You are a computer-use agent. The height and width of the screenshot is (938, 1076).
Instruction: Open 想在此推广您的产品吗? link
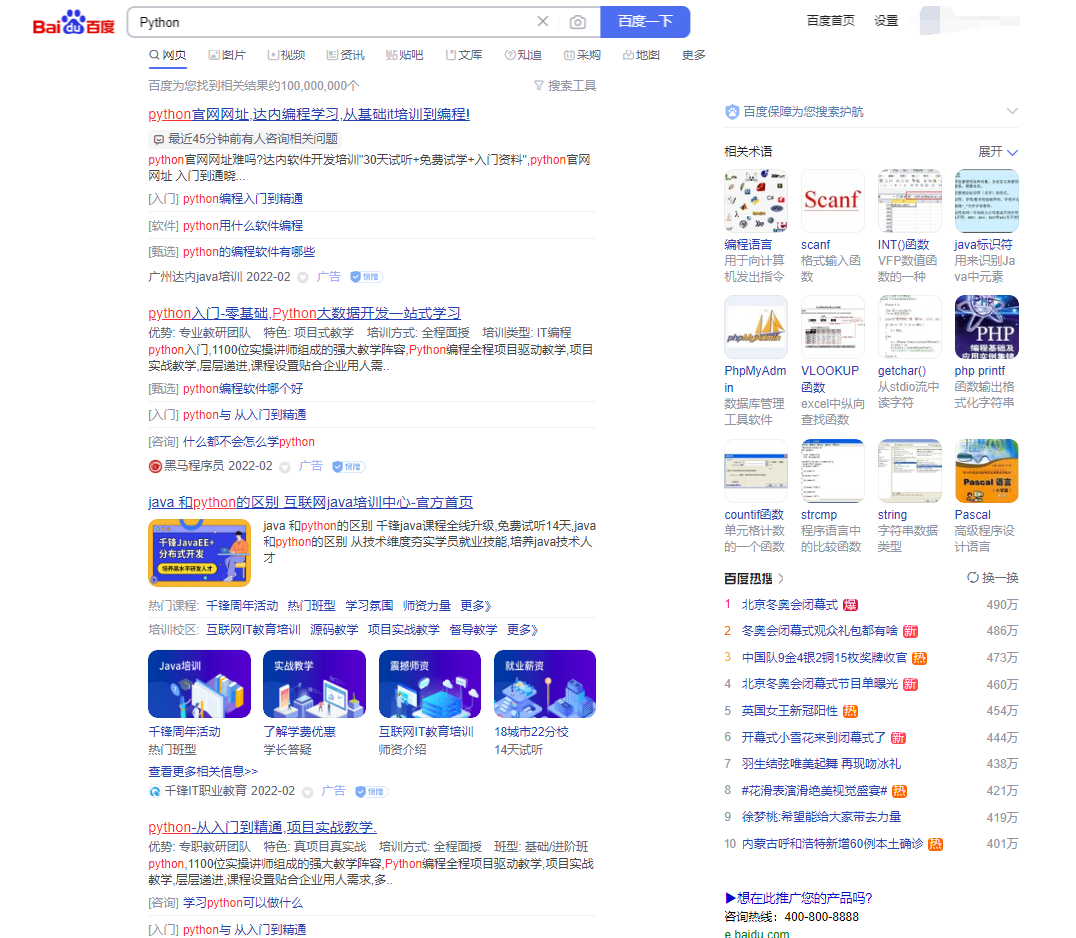tap(798, 898)
